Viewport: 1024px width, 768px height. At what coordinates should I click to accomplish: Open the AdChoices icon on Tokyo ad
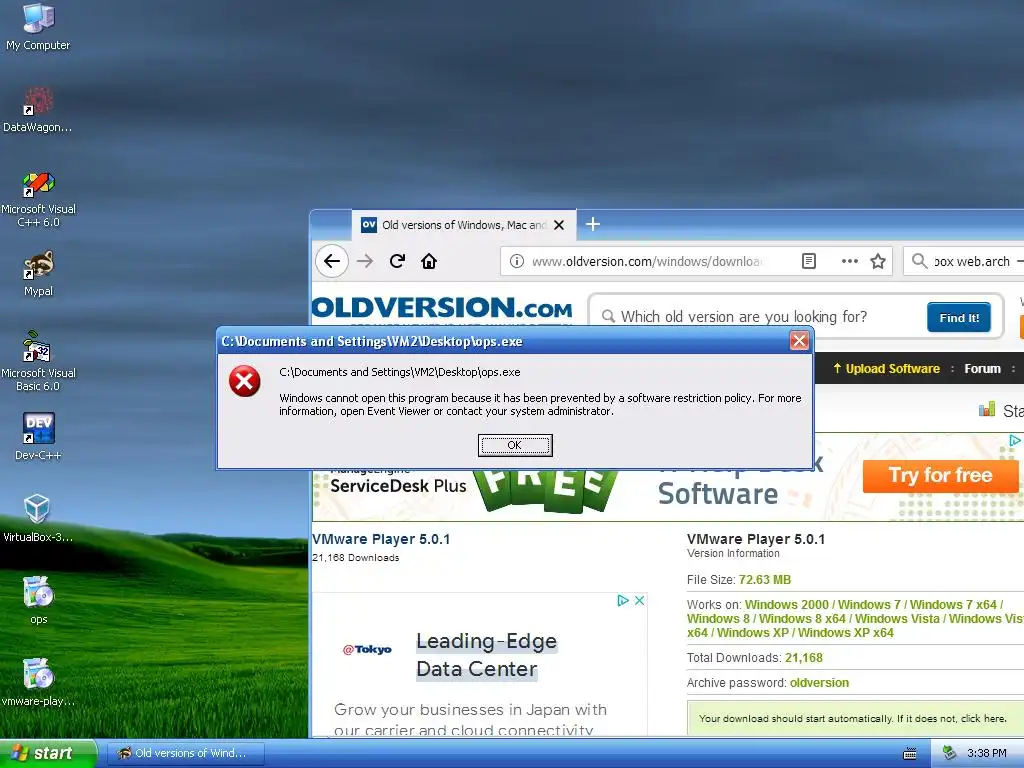click(x=622, y=600)
